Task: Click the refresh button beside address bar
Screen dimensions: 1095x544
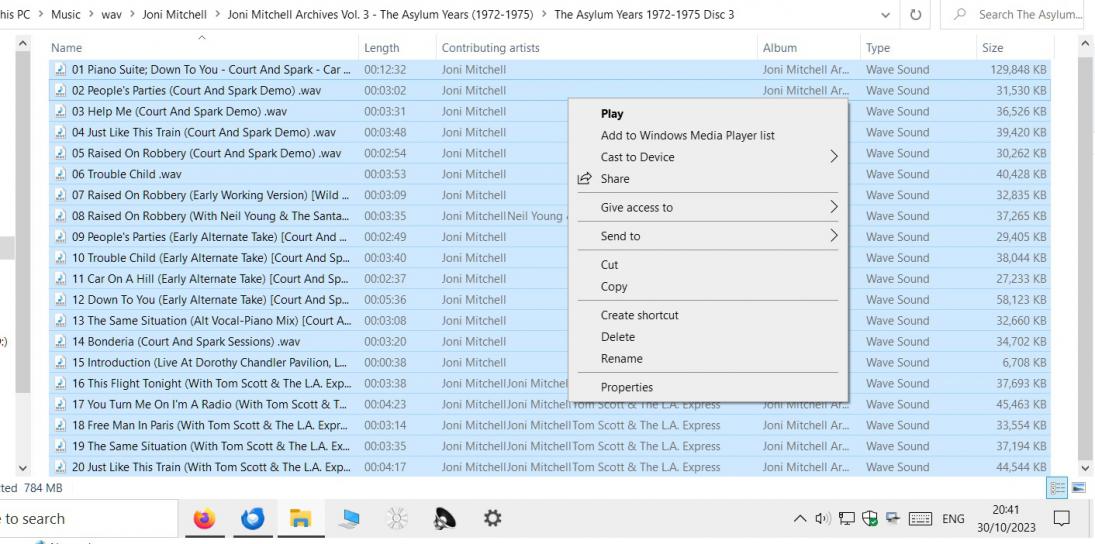Action: (916, 15)
